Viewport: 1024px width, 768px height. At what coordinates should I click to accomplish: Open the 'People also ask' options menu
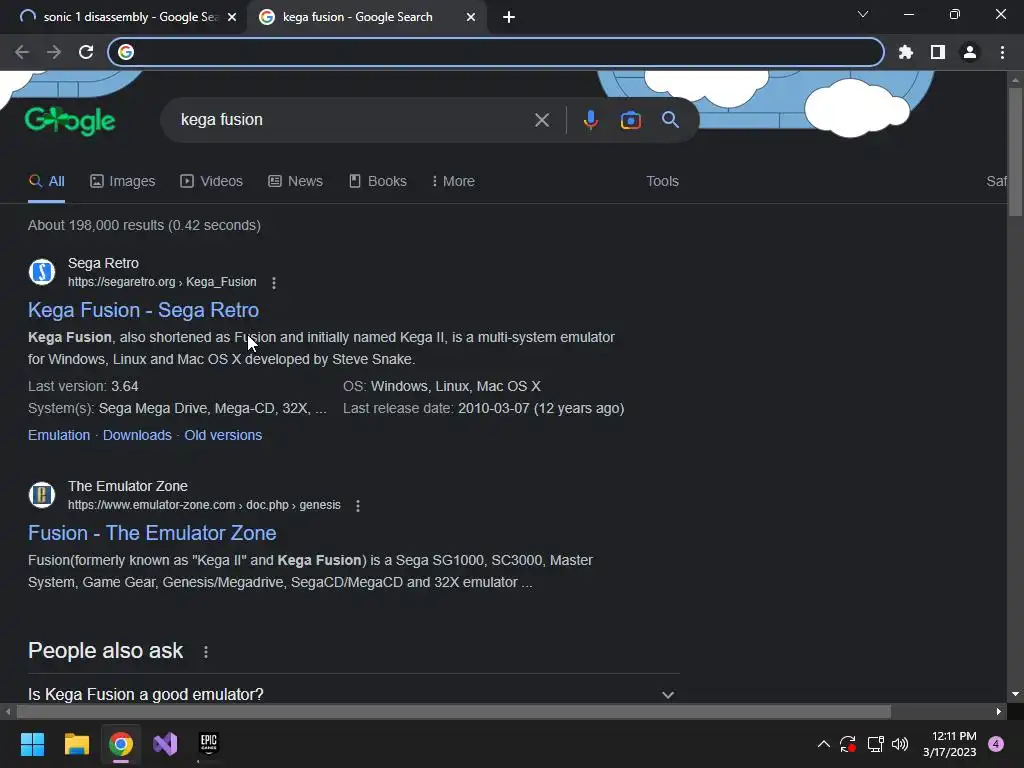point(206,652)
